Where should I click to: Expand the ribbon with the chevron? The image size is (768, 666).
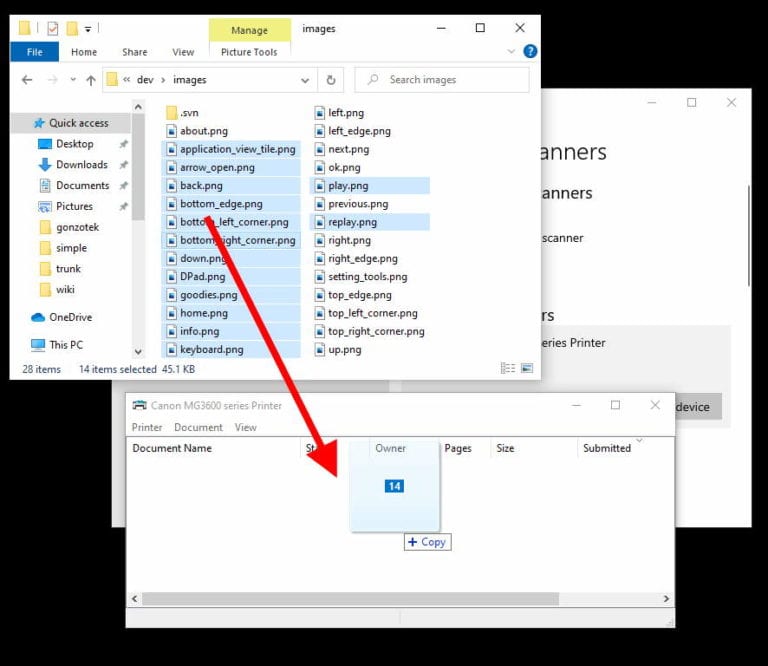511,51
